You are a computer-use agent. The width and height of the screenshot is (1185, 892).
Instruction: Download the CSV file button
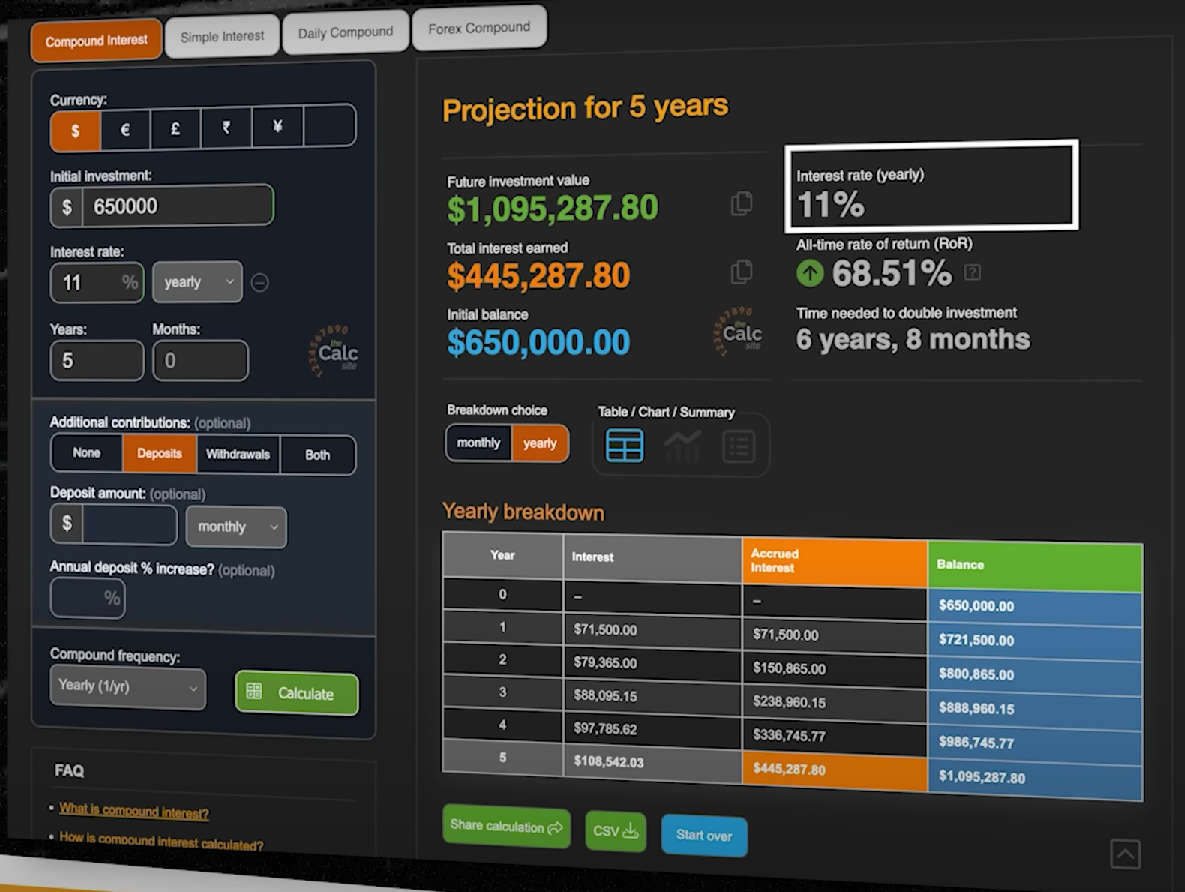pos(615,831)
